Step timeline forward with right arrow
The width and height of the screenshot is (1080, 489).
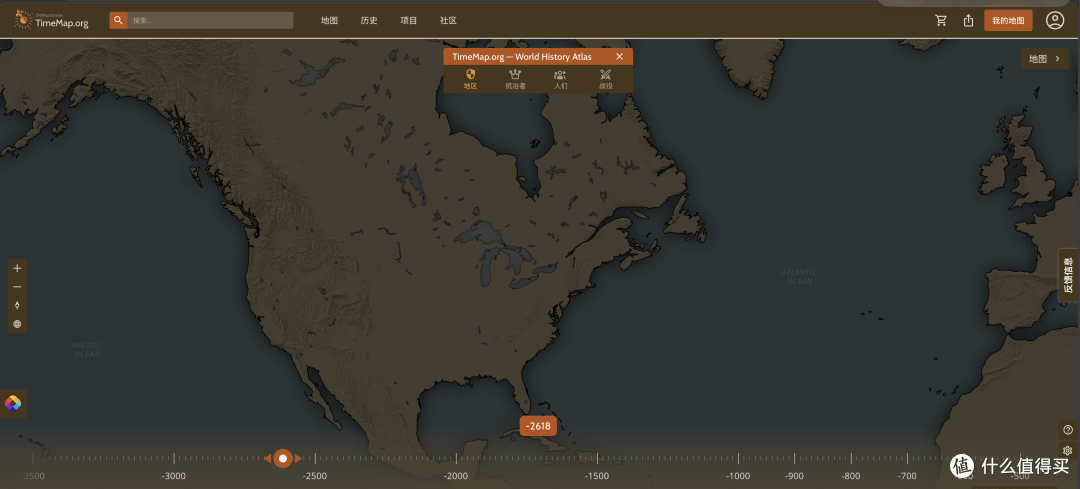(298, 459)
